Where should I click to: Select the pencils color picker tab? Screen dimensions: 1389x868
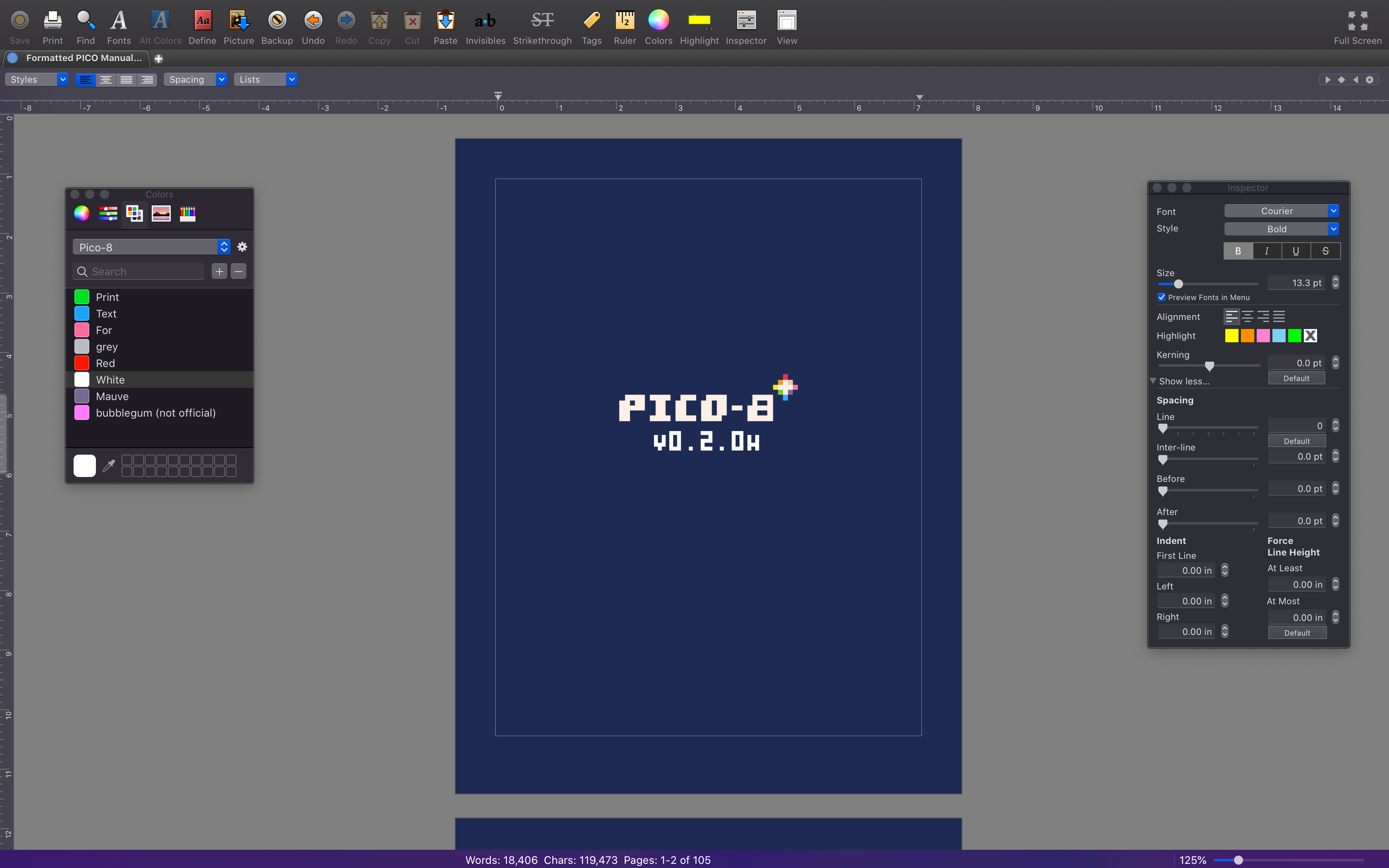pyautogui.click(x=188, y=214)
